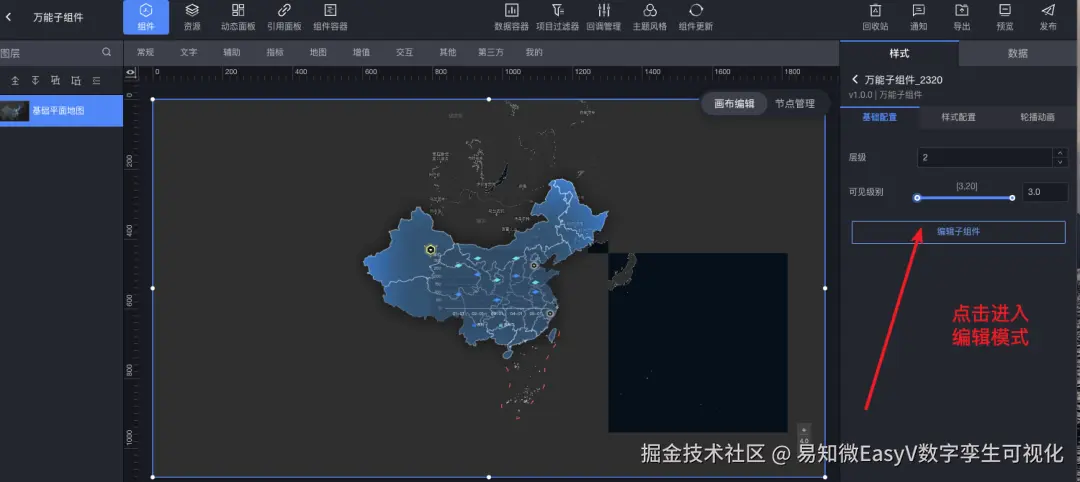This screenshot has height=482, width=1080.
Task: Go back from 万能子组件 page
Action: (8, 17)
